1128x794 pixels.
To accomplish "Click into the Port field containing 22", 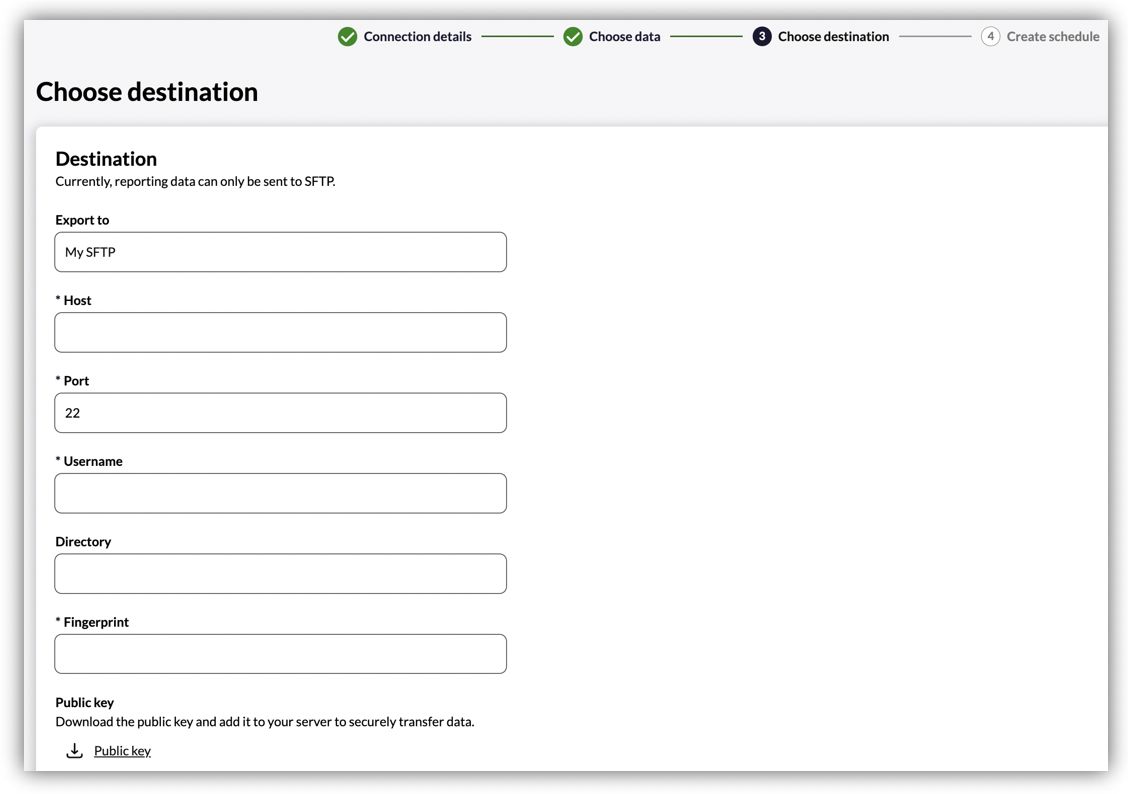I will tap(280, 413).
